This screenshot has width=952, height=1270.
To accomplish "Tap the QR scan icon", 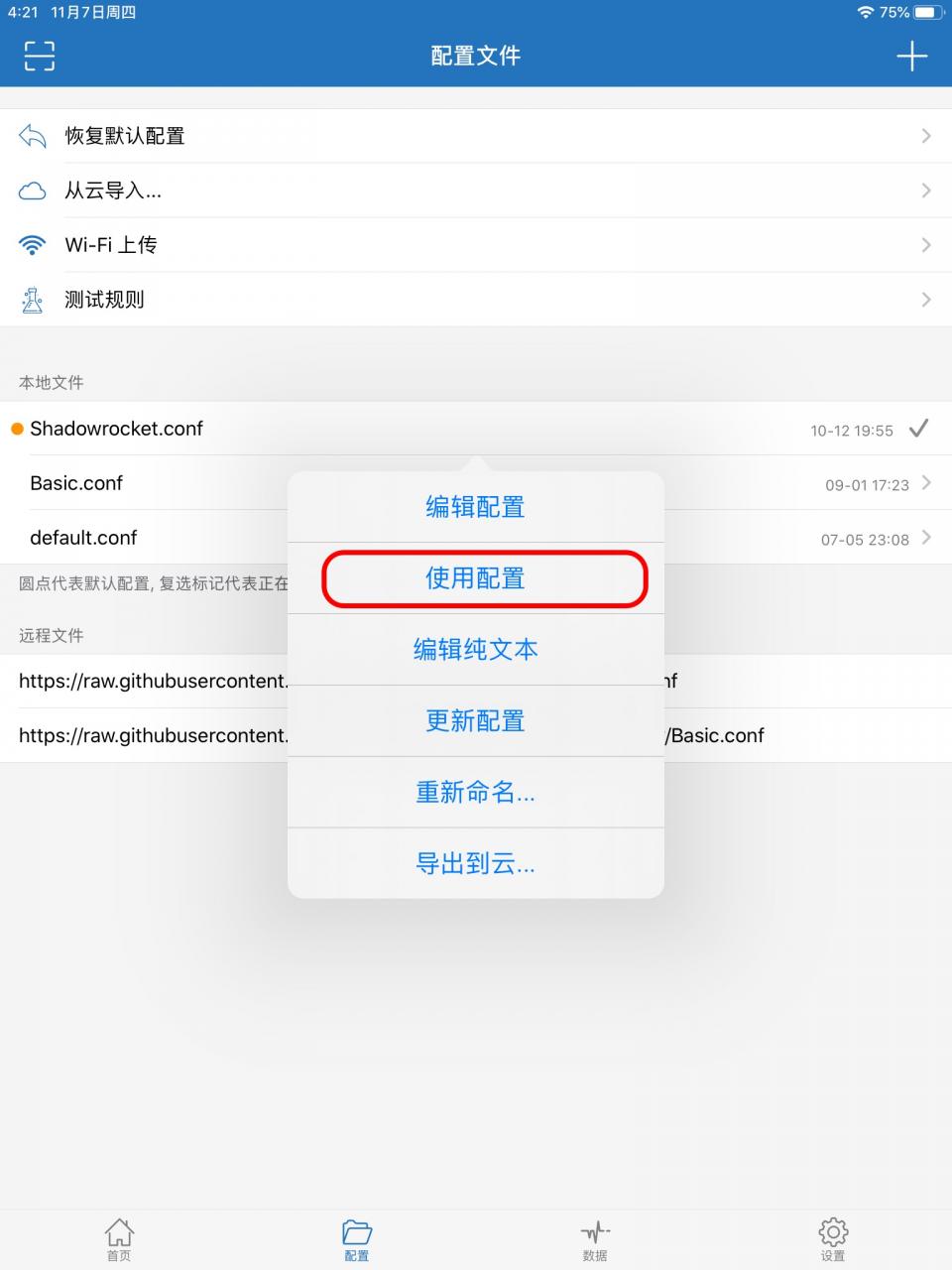I will 40,56.
